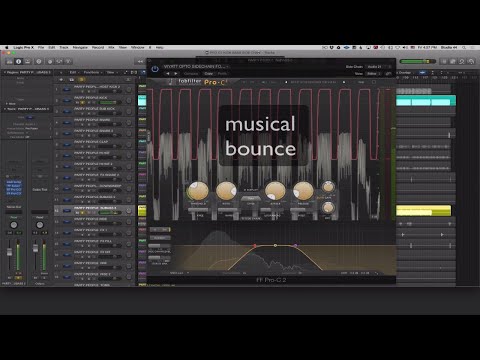The image size is (480, 360).
Task: Open the MIDI Learn dropdown
Action: [180, 273]
